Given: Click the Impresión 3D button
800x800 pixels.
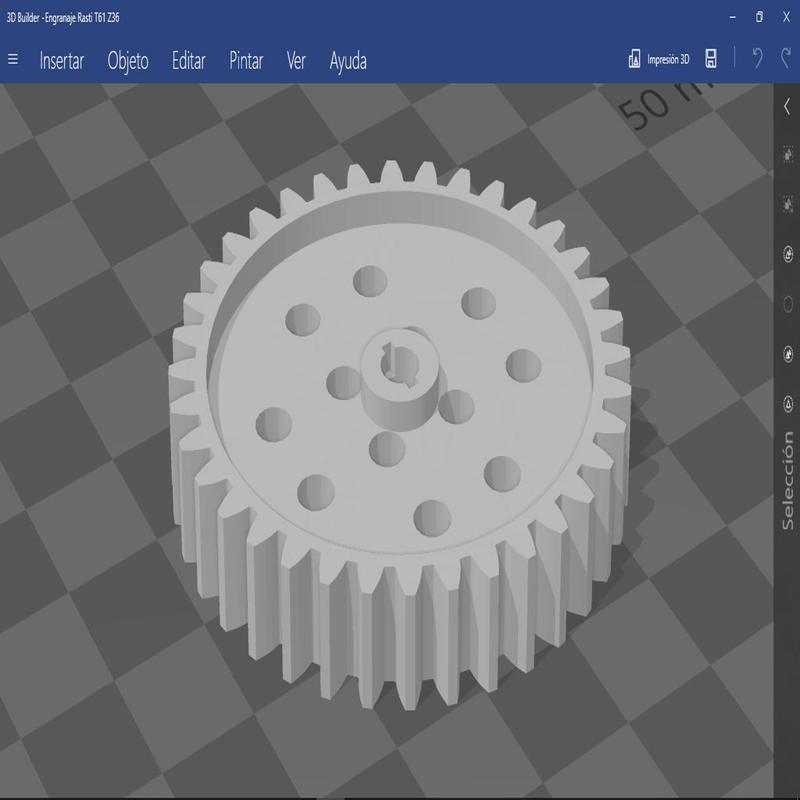Looking at the screenshot, I should [659, 60].
